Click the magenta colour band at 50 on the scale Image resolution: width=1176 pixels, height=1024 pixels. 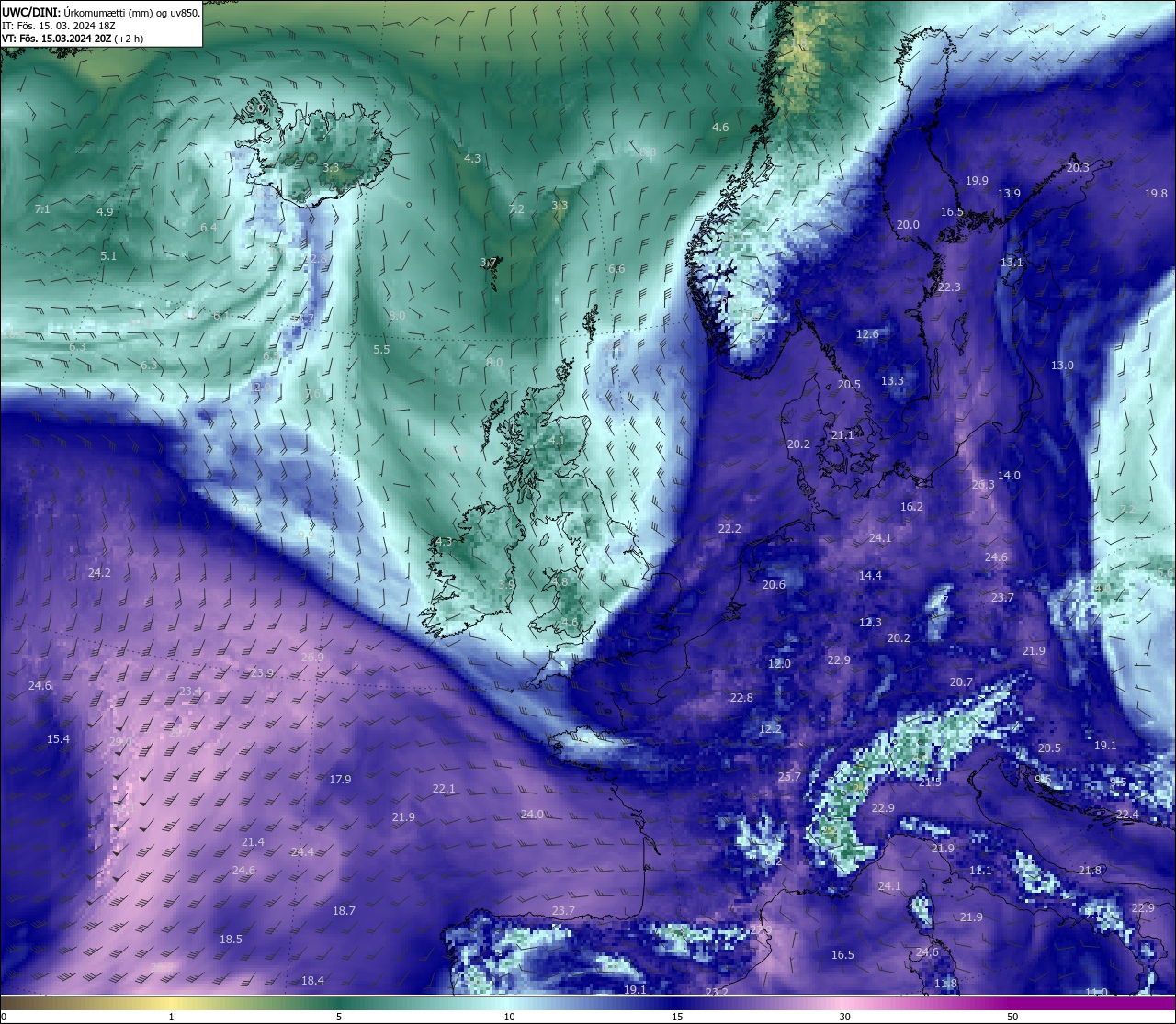[x=1012, y=1004]
